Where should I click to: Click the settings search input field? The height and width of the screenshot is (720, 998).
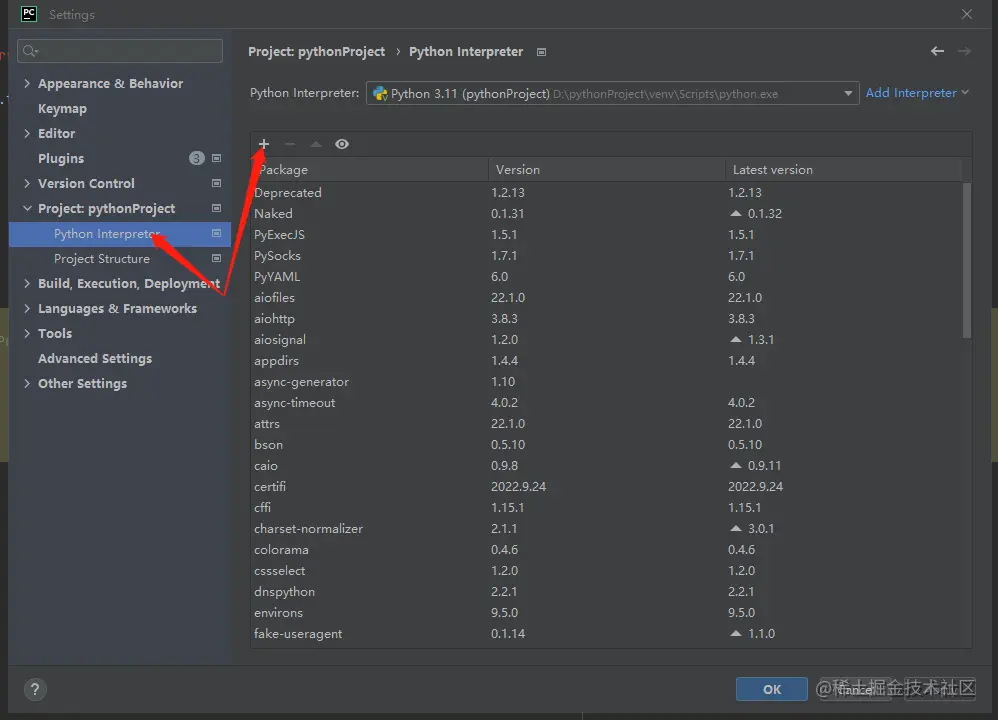120,51
